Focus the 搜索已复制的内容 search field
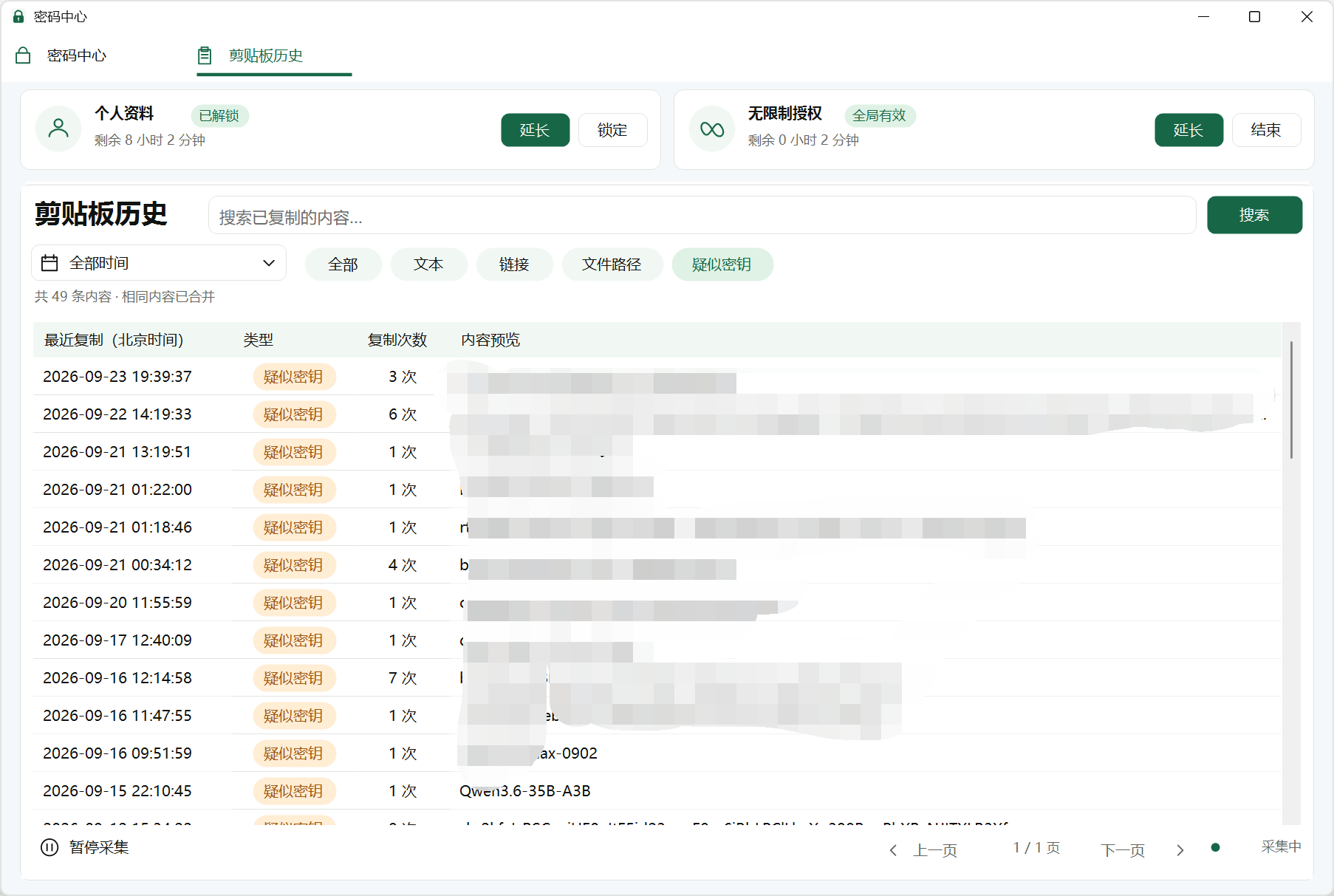Screen dimensions: 1334x896 tap(702, 216)
